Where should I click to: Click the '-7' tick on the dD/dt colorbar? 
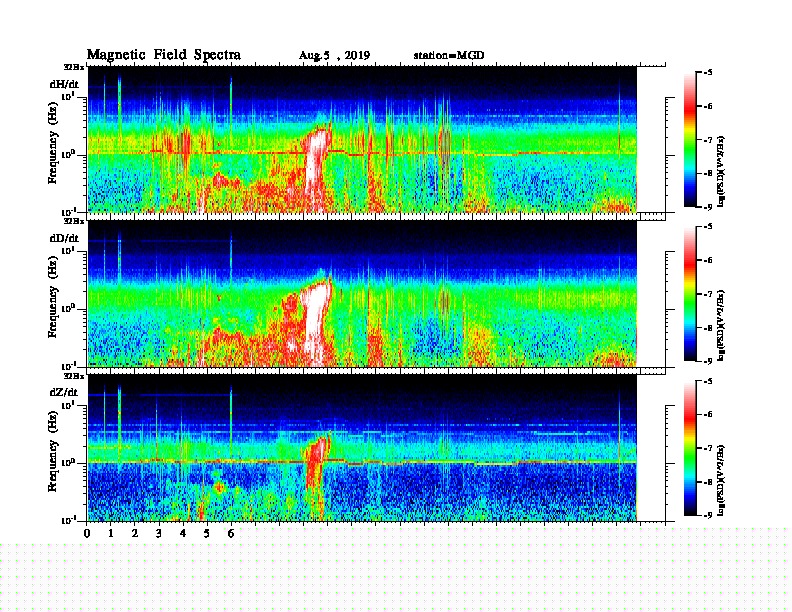click(708, 294)
